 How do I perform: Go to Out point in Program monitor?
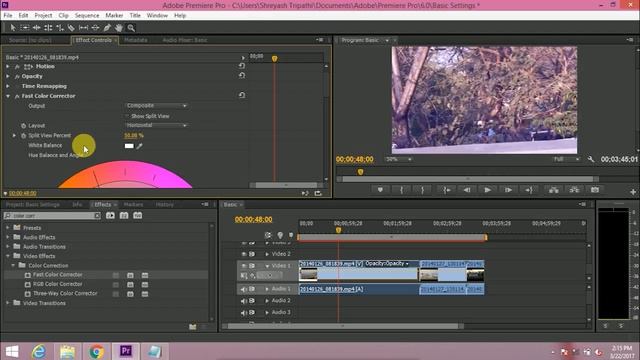(x=529, y=190)
